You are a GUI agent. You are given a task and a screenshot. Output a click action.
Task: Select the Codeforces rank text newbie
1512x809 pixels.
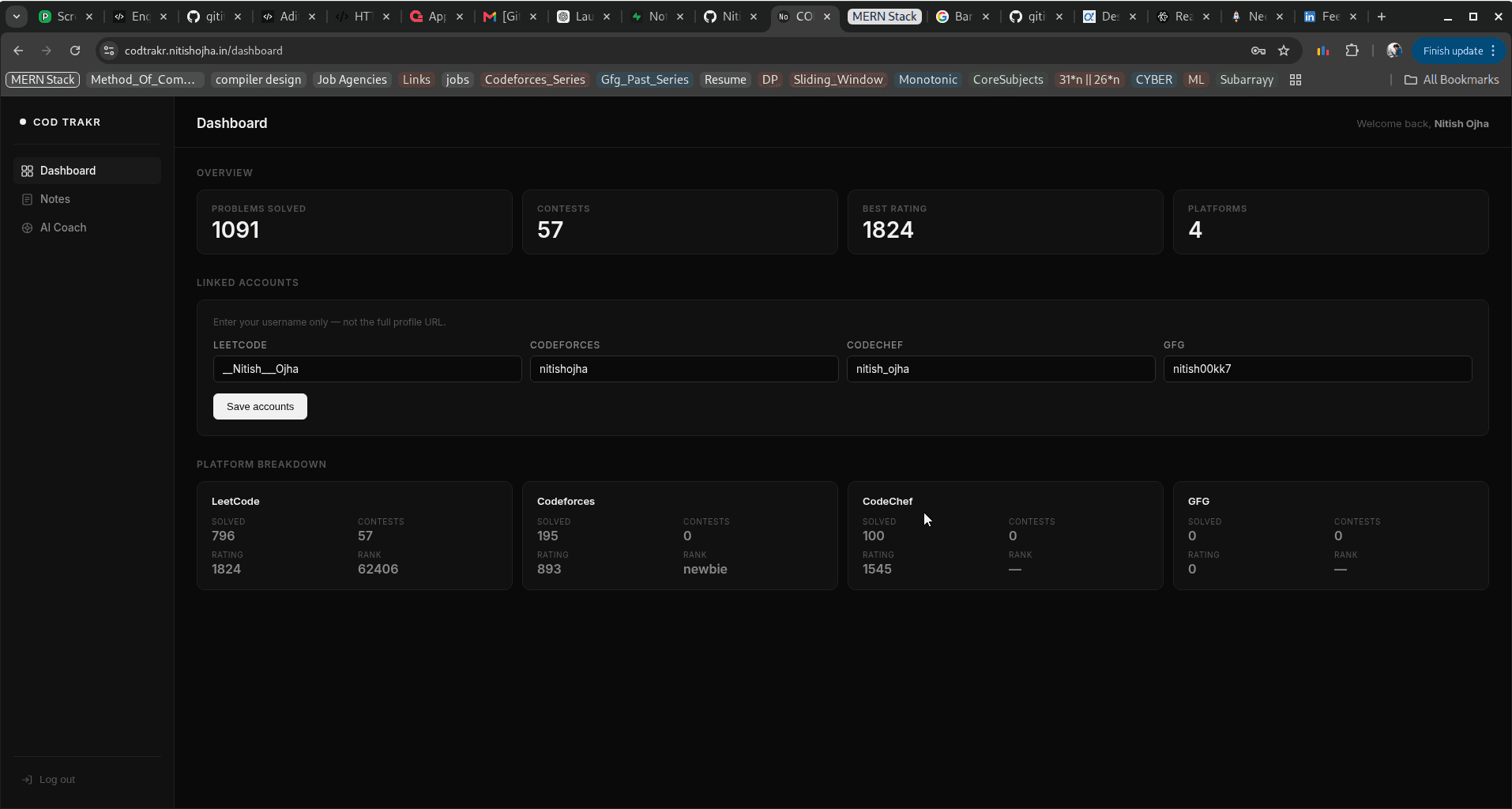(705, 569)
